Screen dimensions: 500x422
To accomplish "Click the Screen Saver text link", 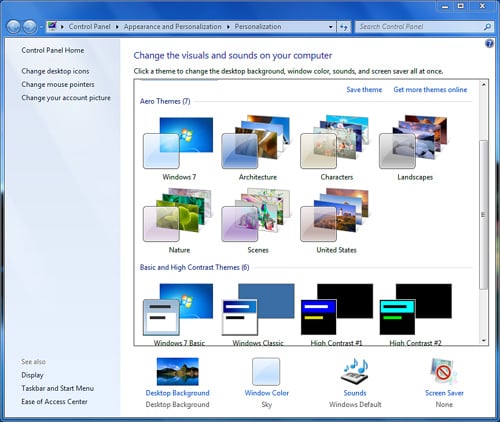I will click(444, 393).
